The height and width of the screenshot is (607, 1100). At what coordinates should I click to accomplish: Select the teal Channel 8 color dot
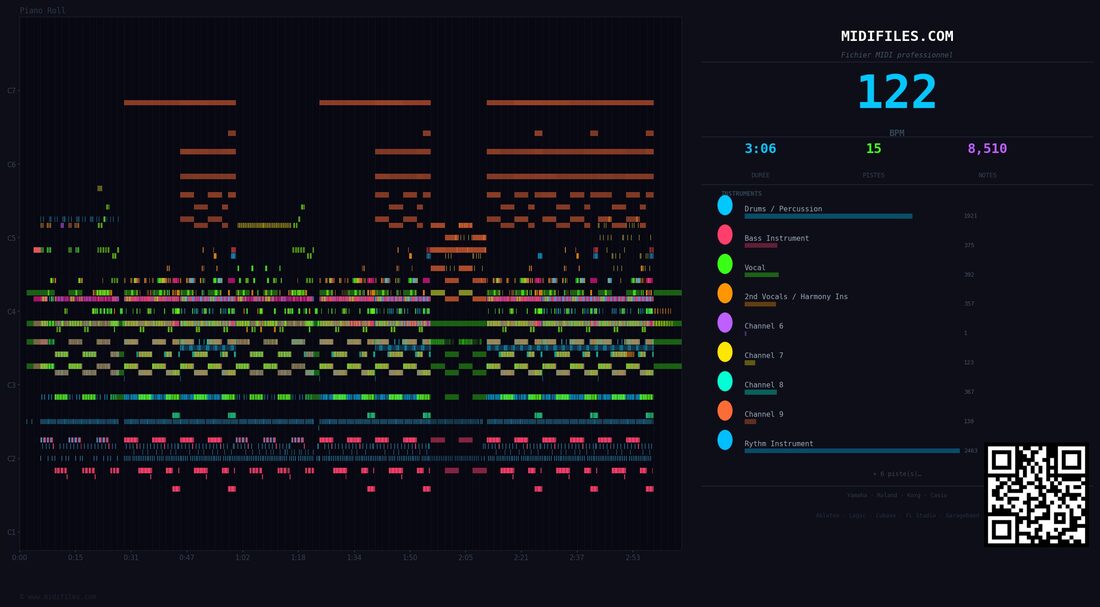(725, 381)
